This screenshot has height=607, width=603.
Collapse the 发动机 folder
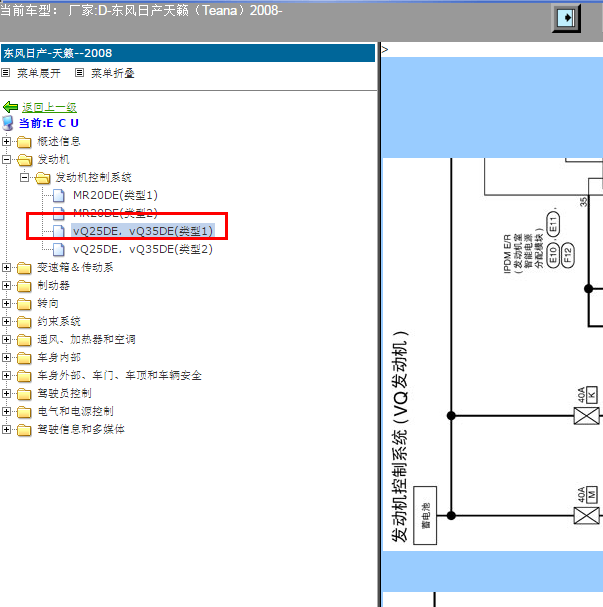coord(6,159)
